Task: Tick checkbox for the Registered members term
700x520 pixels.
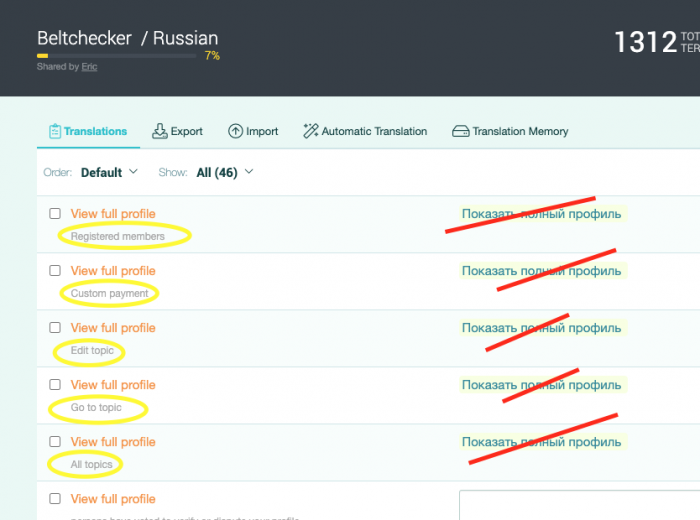Action: (55, 214)
